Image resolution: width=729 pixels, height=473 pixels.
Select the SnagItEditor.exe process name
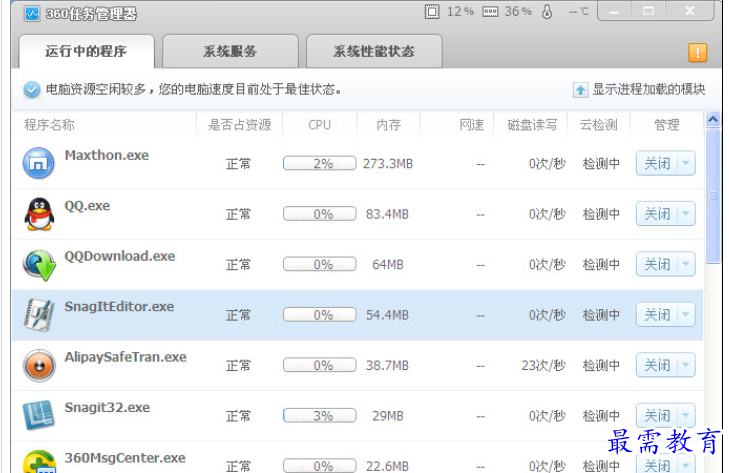tap(119, 307)
